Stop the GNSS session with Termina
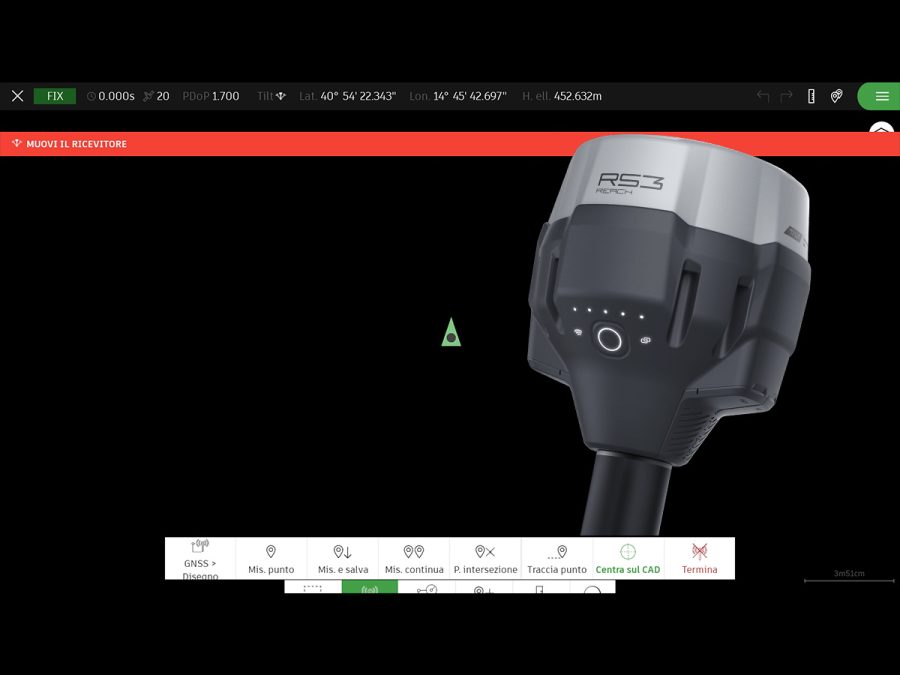Viewport: 900px width, 675px height. pos(699,558)
